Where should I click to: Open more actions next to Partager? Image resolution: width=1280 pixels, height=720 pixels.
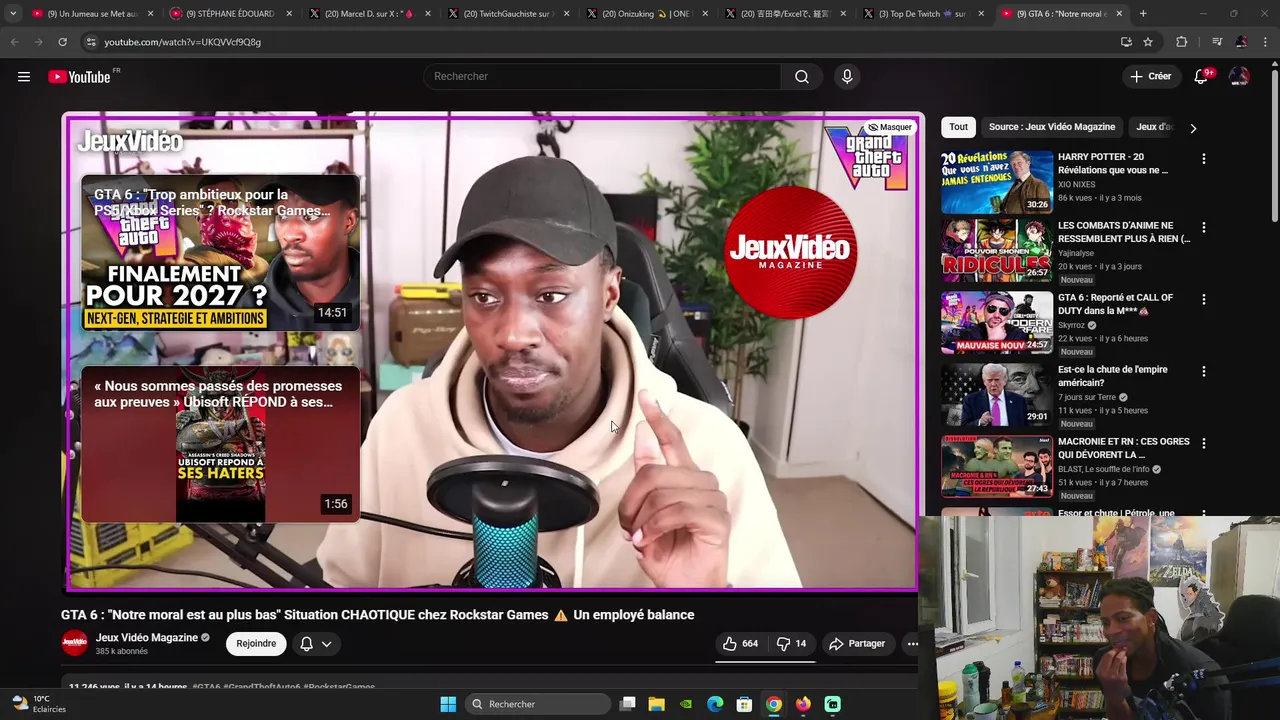click(x=912, y=644)
